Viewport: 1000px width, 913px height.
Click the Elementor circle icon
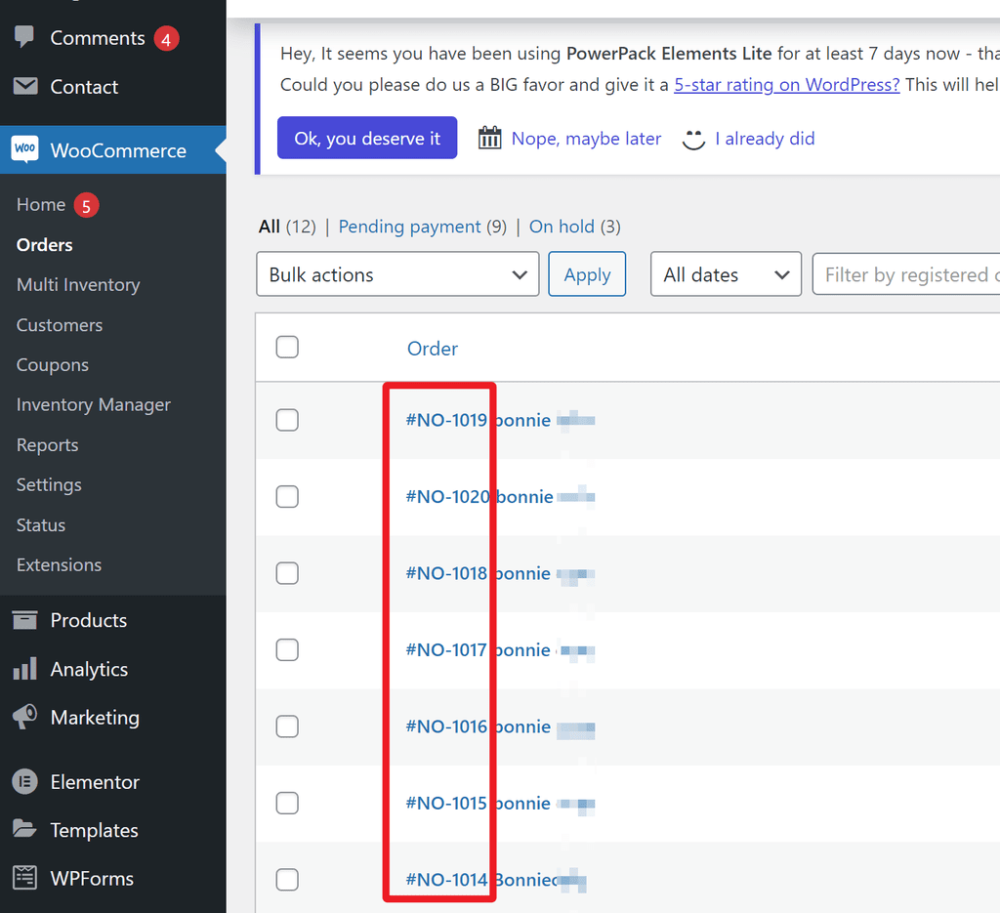pyautogui.click(x=25, y=781)
